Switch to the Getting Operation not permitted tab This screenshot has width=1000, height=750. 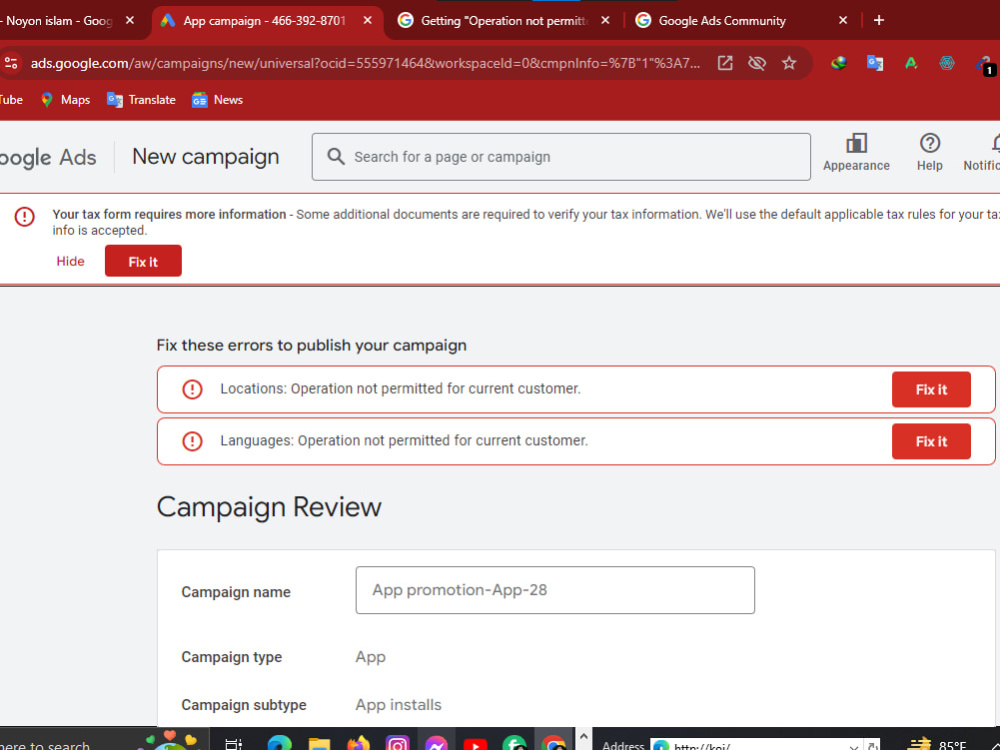click(x=504, y=20)
